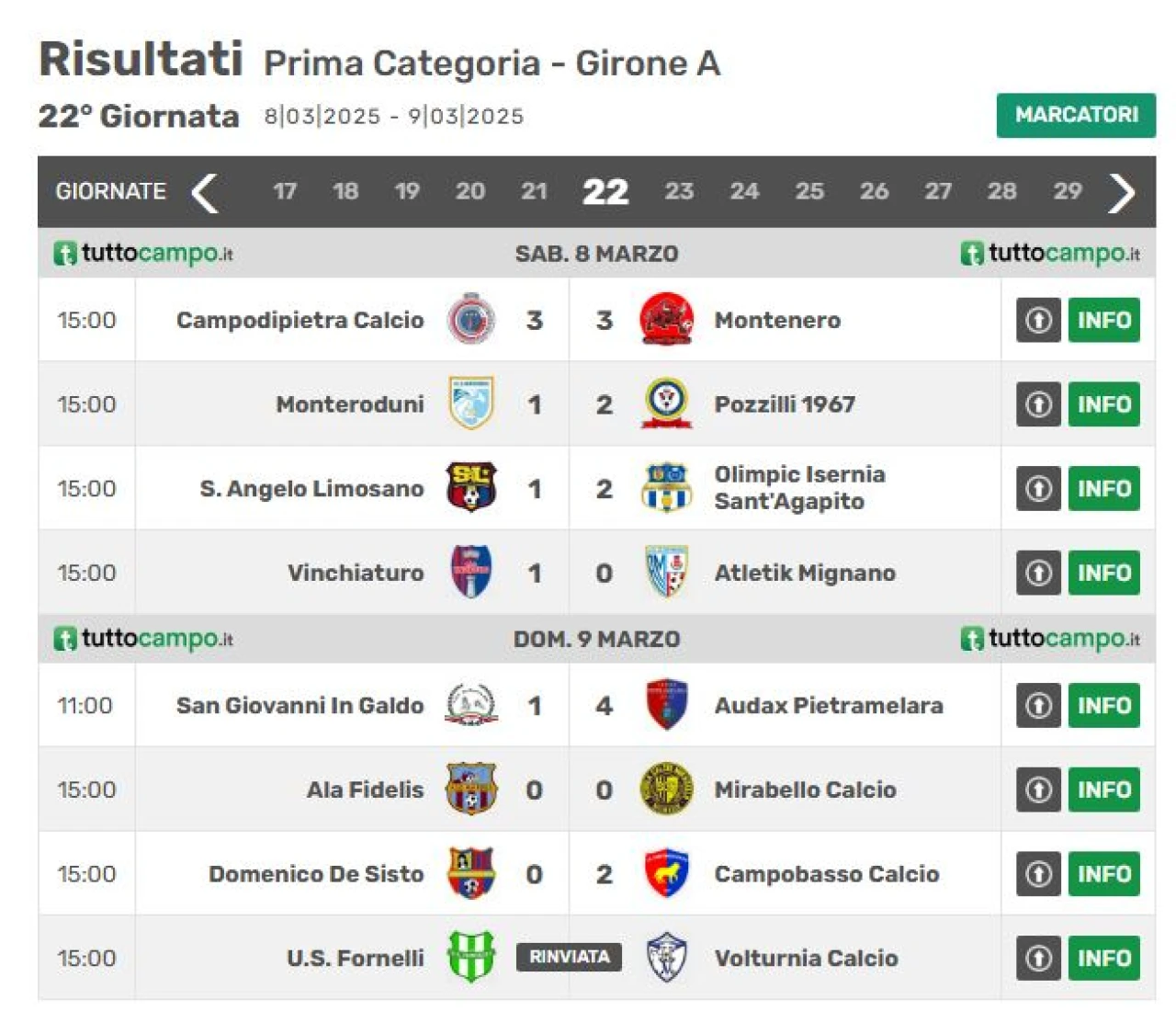Click the Audax Pietramelara team crest
The image size is (1176, 1011).
666,705
